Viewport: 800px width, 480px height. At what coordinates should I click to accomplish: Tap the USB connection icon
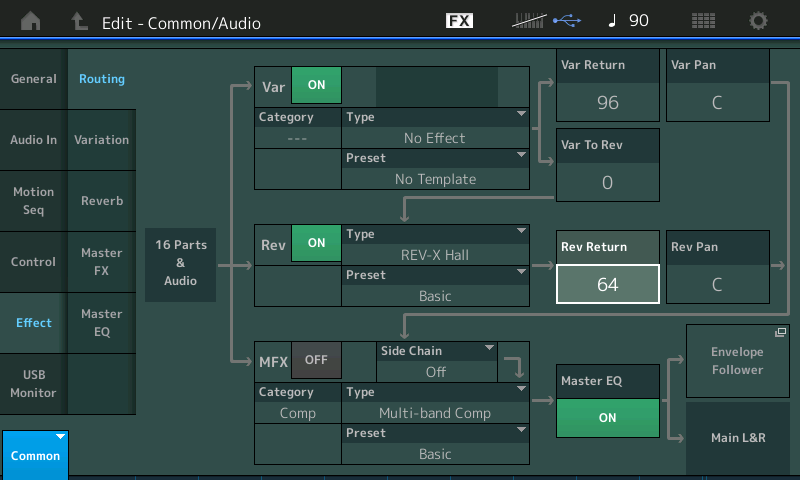pyautogui.click(x=567, y=21)
